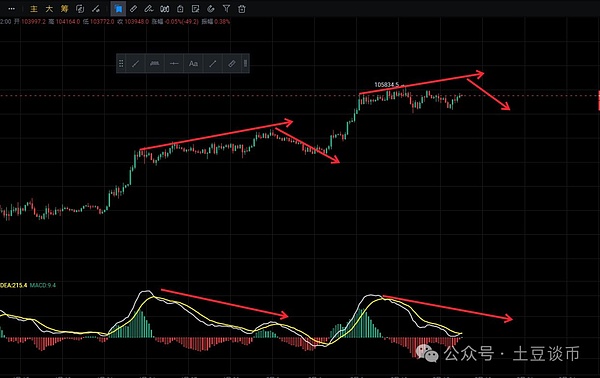Click the change value -0.05%(-49.2)
Screen dimensions: 600x378
(181, 22)
